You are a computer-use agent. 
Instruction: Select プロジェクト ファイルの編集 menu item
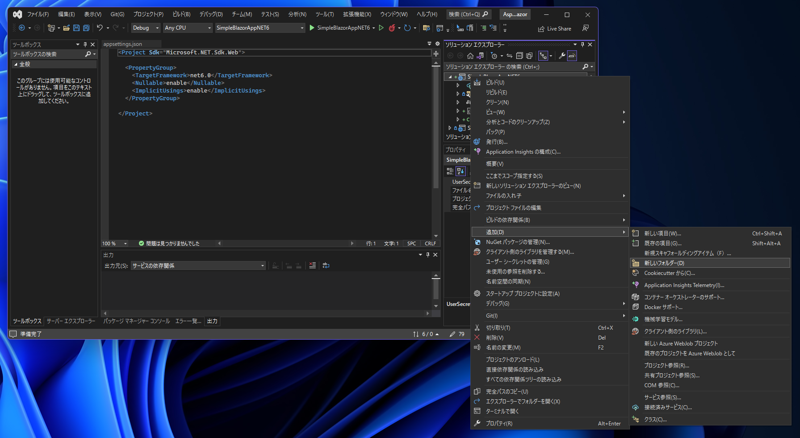[549, 208]
